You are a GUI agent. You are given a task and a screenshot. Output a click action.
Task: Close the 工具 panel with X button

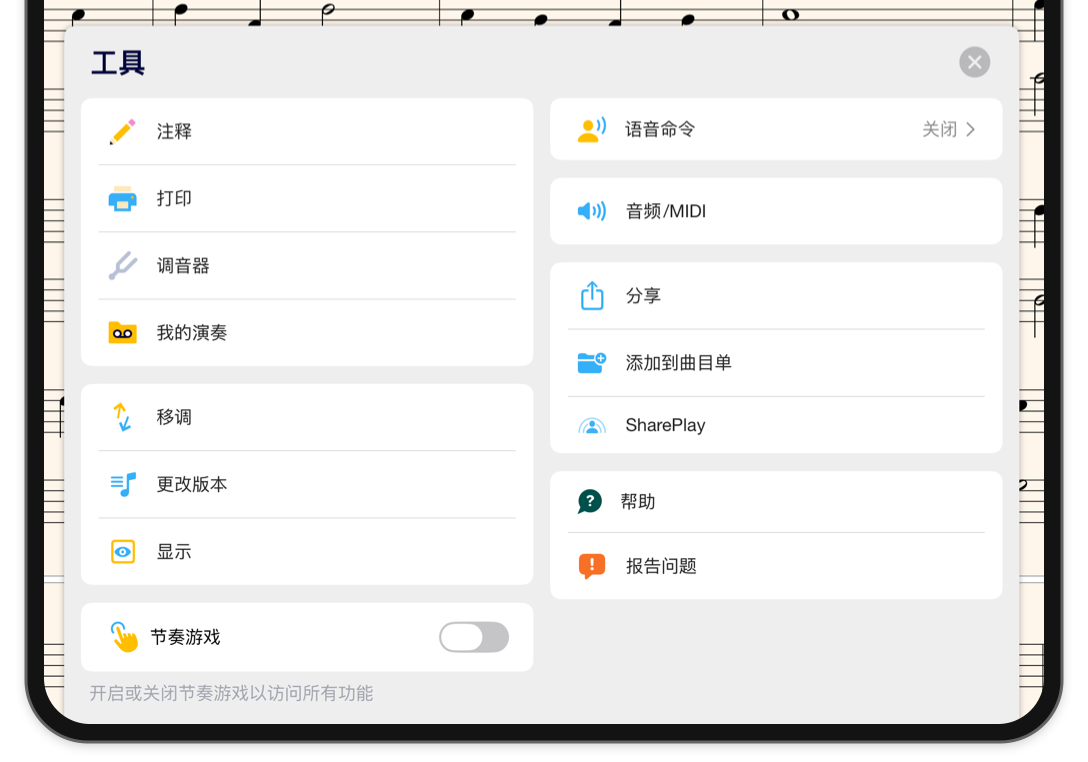click(974, 62)
